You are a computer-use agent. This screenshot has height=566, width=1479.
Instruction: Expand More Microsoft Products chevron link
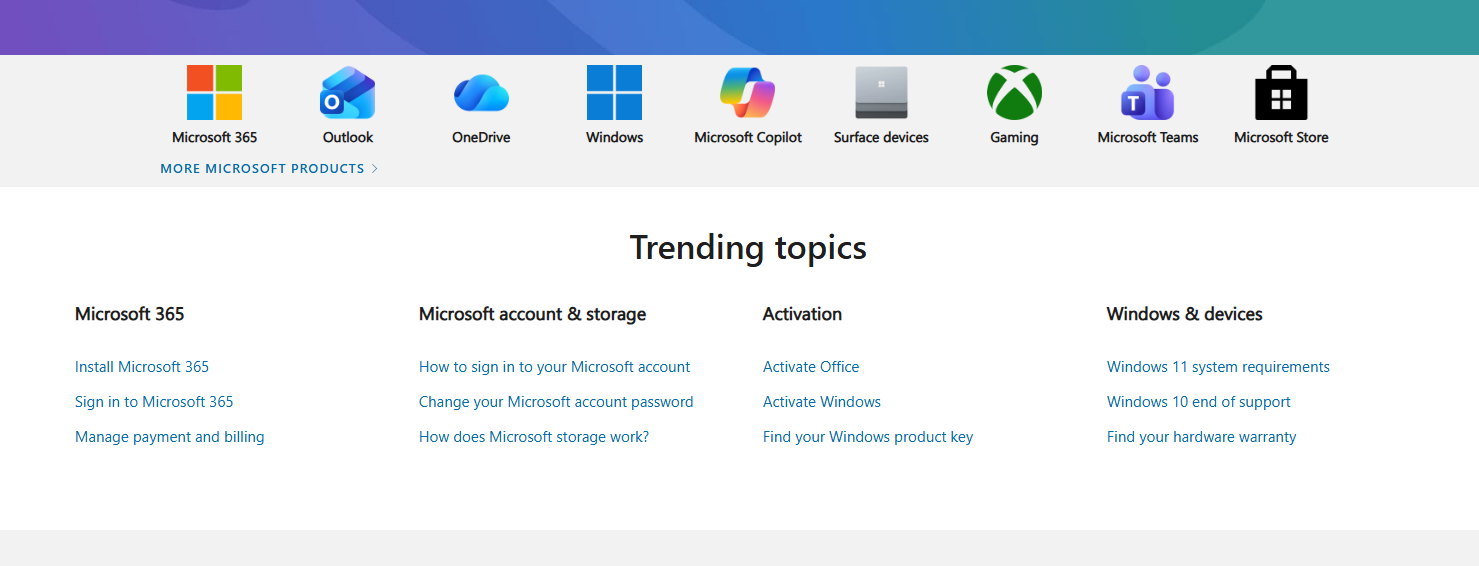(x=269, y=169)
